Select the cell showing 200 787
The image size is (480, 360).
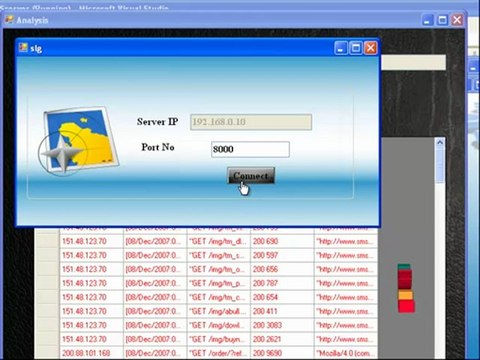282,283
